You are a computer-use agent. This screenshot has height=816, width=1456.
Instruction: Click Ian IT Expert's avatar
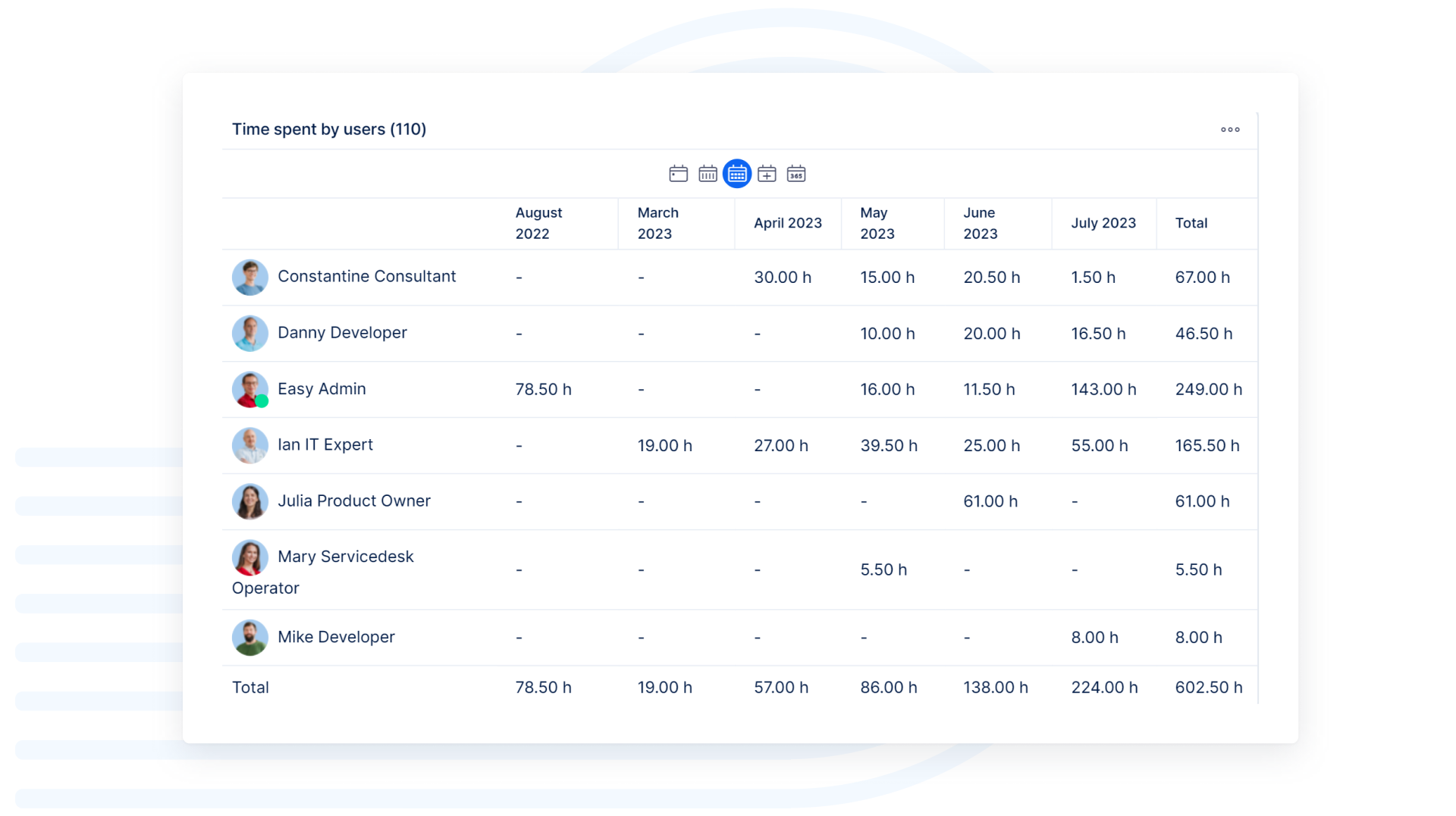249,446
